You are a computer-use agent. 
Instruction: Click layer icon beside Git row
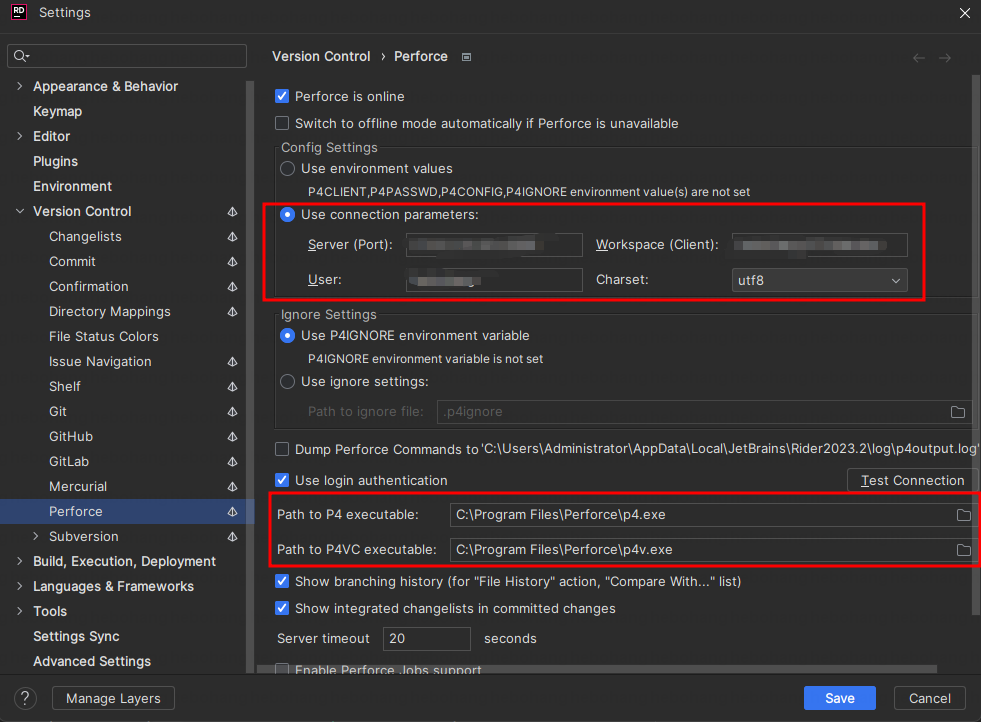pos(233,412)
